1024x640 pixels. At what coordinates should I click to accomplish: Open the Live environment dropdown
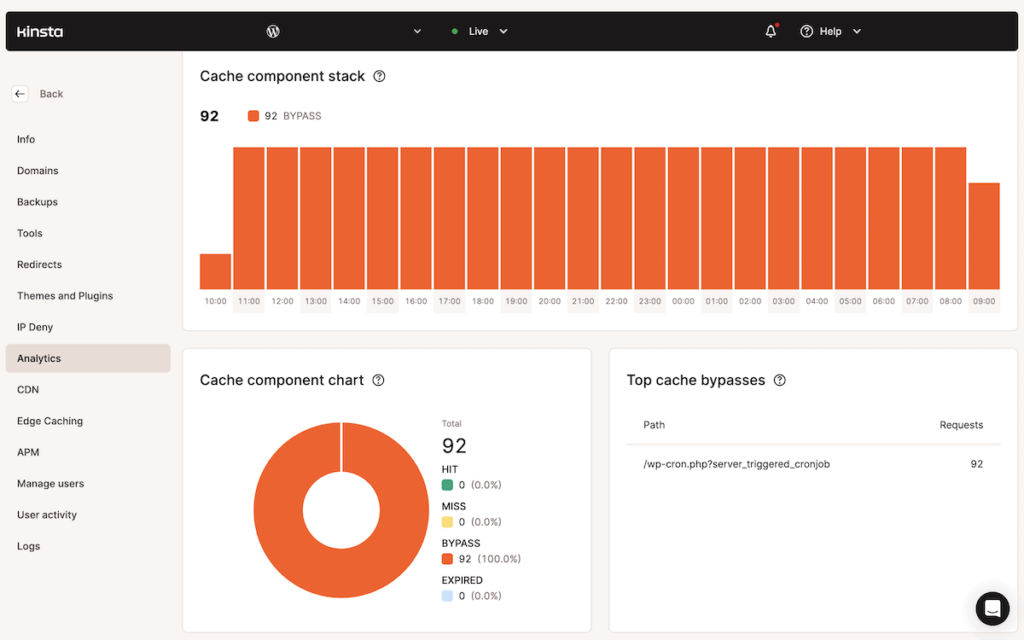click(480, 31)
